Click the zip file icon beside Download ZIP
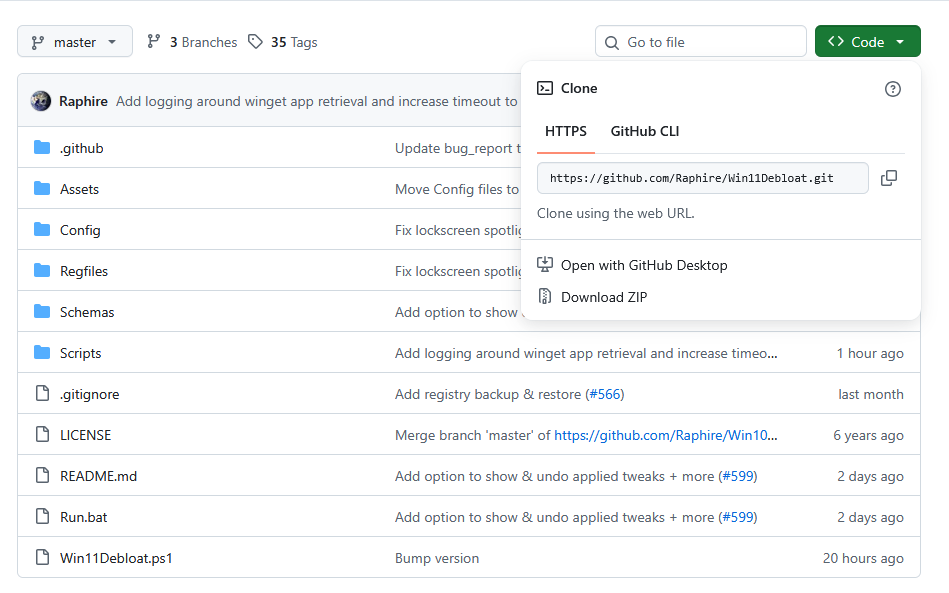The height and width of the screenshot is (593, 949). [x=545, y=296]
